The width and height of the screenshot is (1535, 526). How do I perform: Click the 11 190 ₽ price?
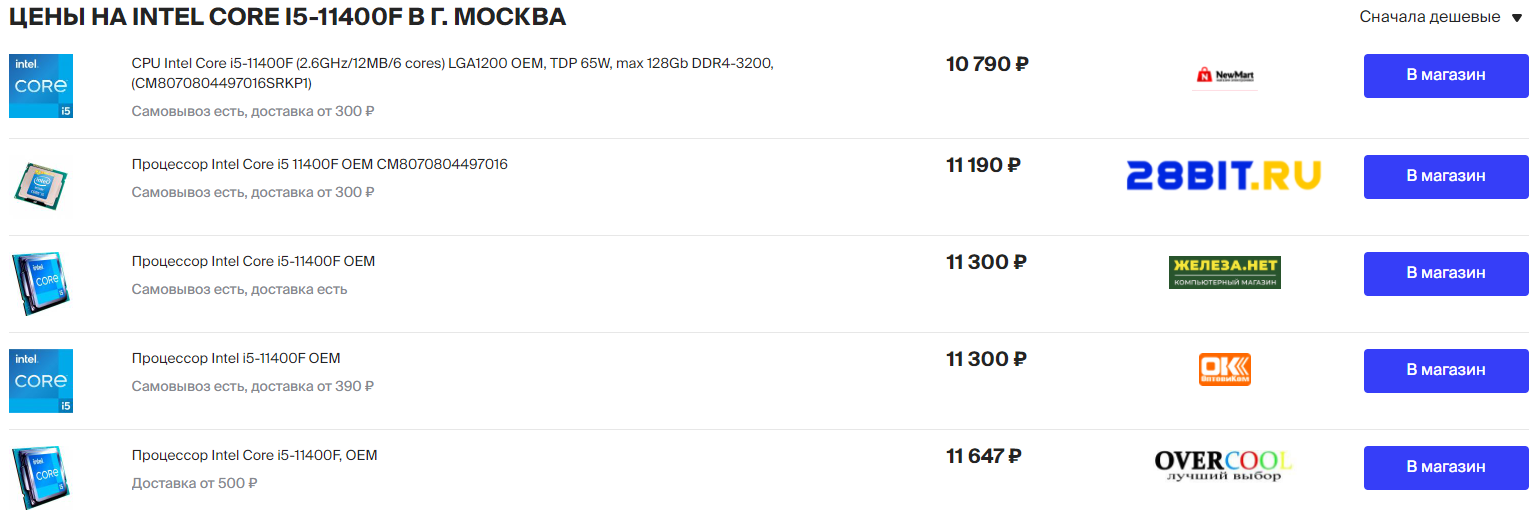coord(983,165)
